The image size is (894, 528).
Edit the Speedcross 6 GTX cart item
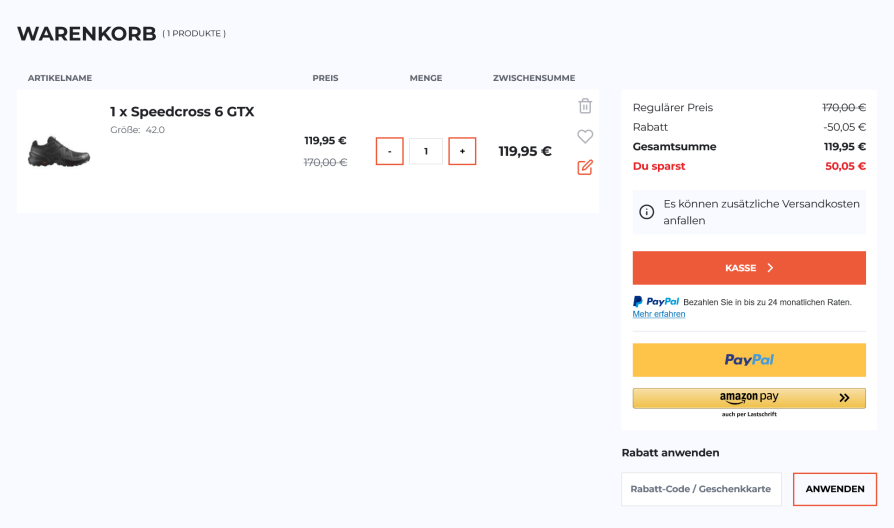pos(585,167)
